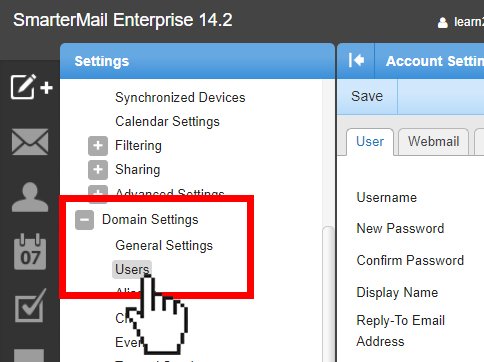The width and height of the screenshot is (484, 362).
Task: Open Calendar Settings item
Action: point(167,122)
